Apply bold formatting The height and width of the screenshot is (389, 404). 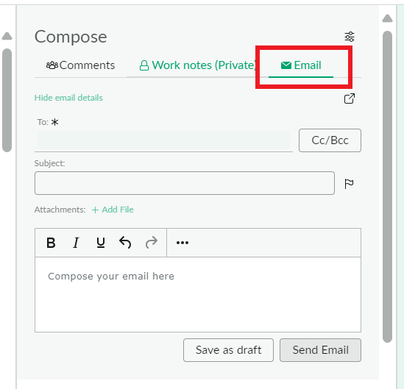[51, 243]
